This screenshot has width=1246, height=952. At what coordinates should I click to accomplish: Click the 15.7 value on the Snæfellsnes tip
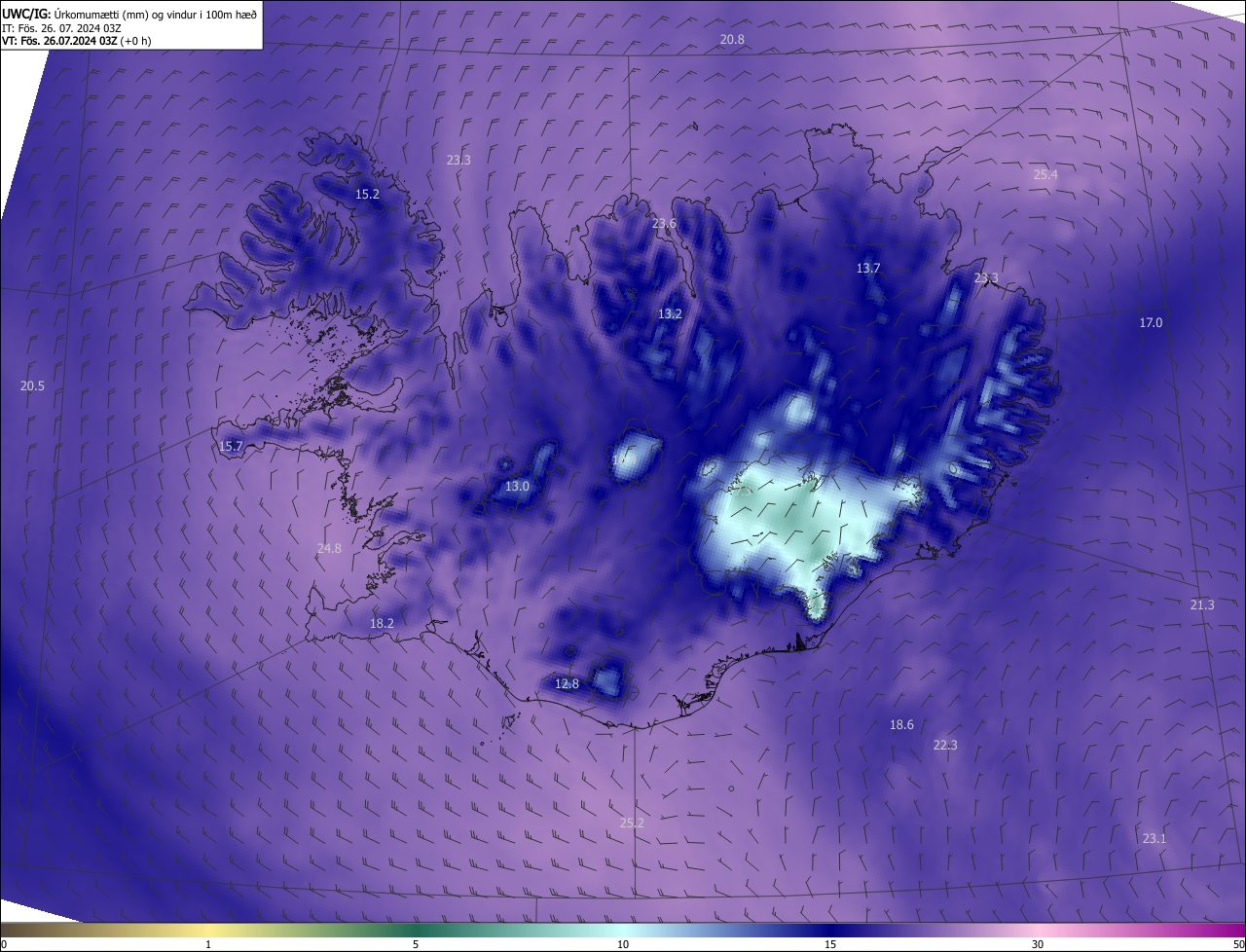(231, 447)
